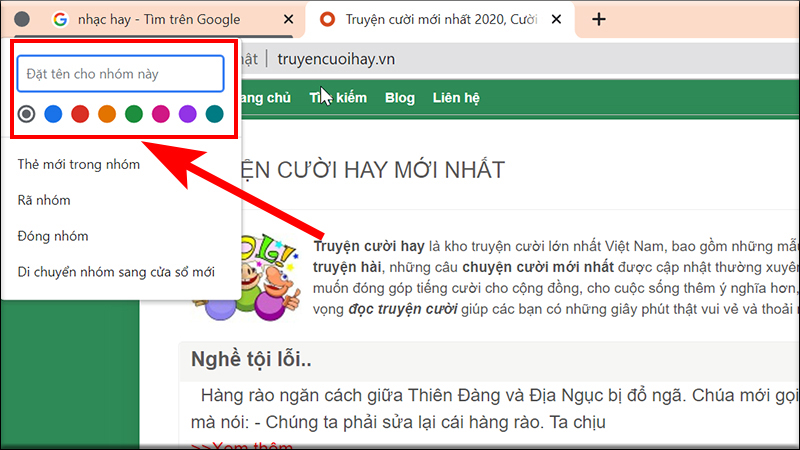800x450 pixels.
Task: Select the pink group color
Action: pos(161,114)
